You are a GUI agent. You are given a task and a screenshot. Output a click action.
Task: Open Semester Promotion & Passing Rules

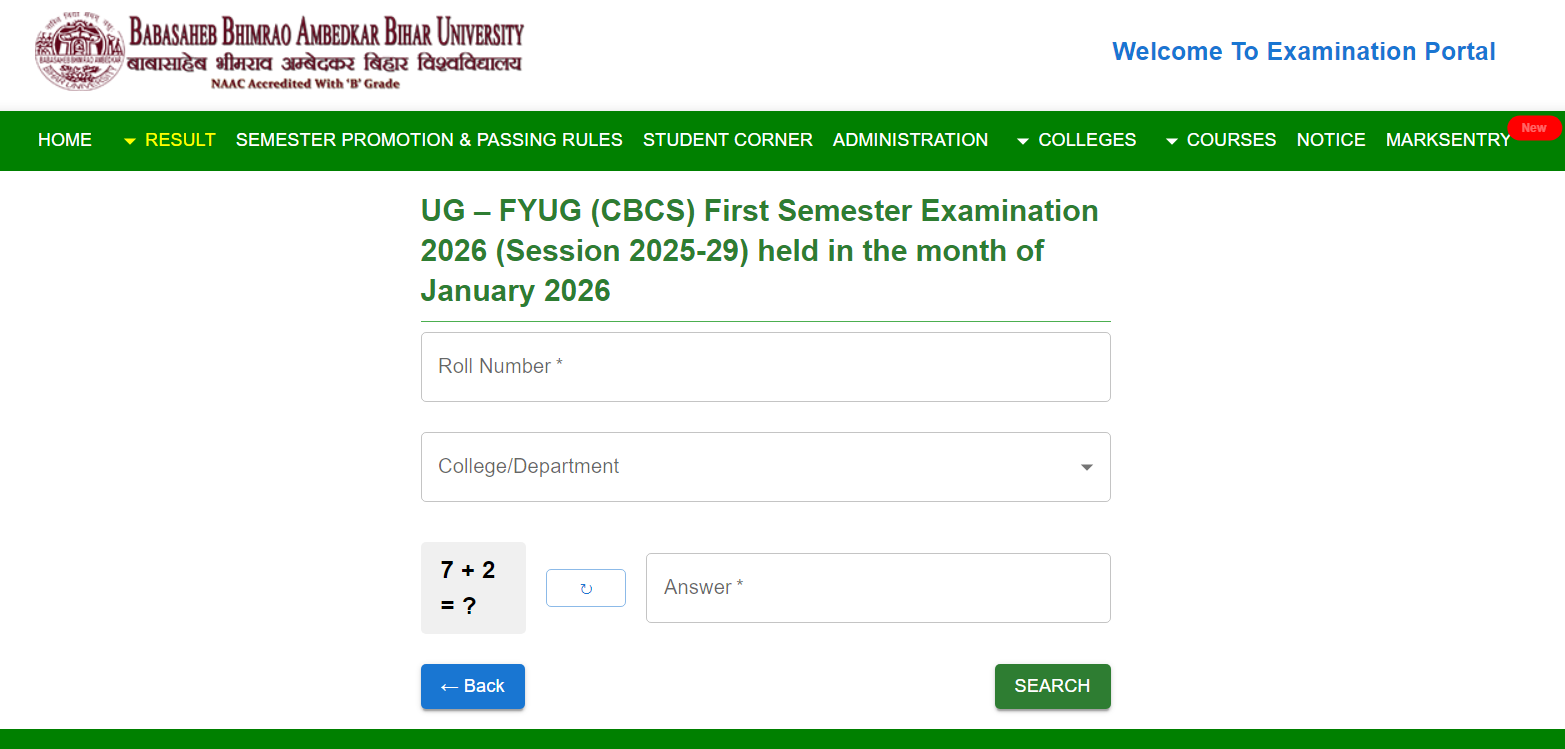(429, 140)
